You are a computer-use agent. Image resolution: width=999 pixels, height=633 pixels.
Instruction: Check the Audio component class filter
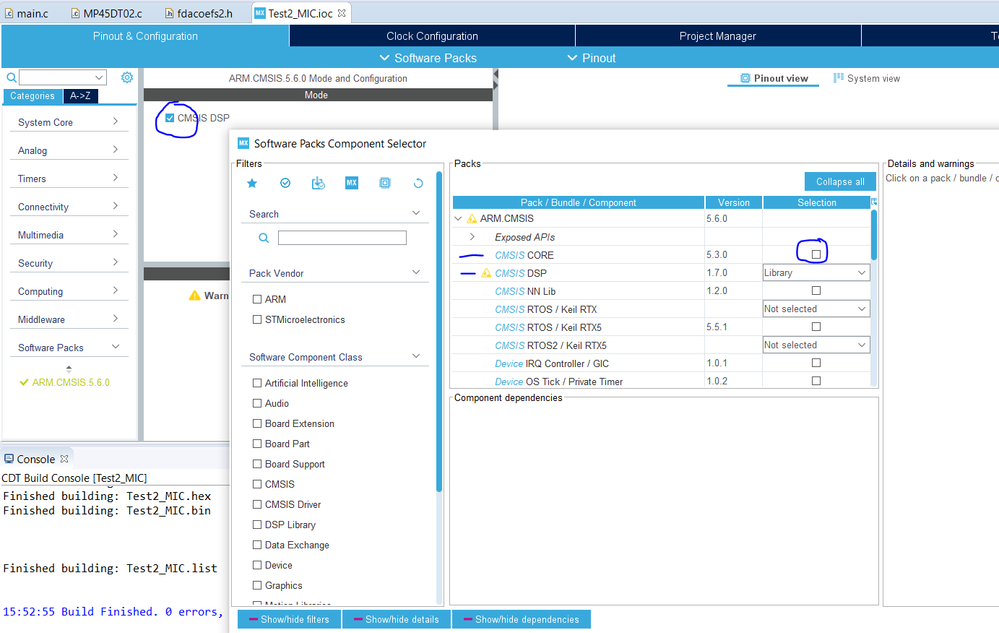(x=257, y=404)
